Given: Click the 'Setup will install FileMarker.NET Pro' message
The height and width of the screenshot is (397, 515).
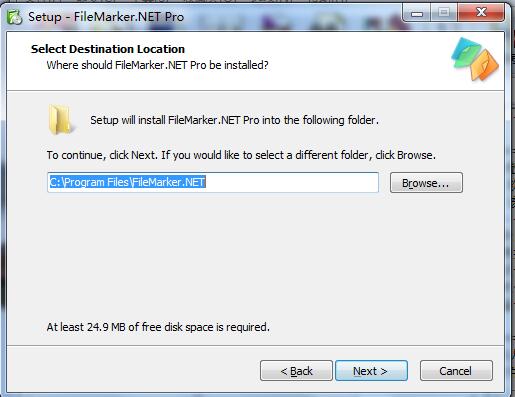Looking at the screenshot, I should [234, 120].
